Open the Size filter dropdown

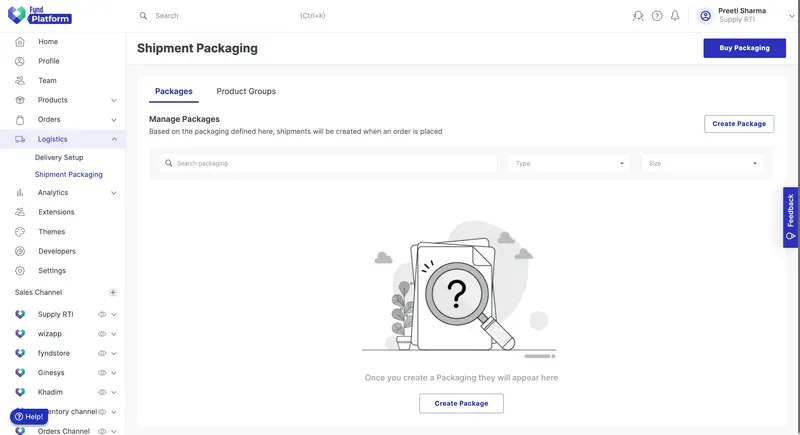coord(703,163)
